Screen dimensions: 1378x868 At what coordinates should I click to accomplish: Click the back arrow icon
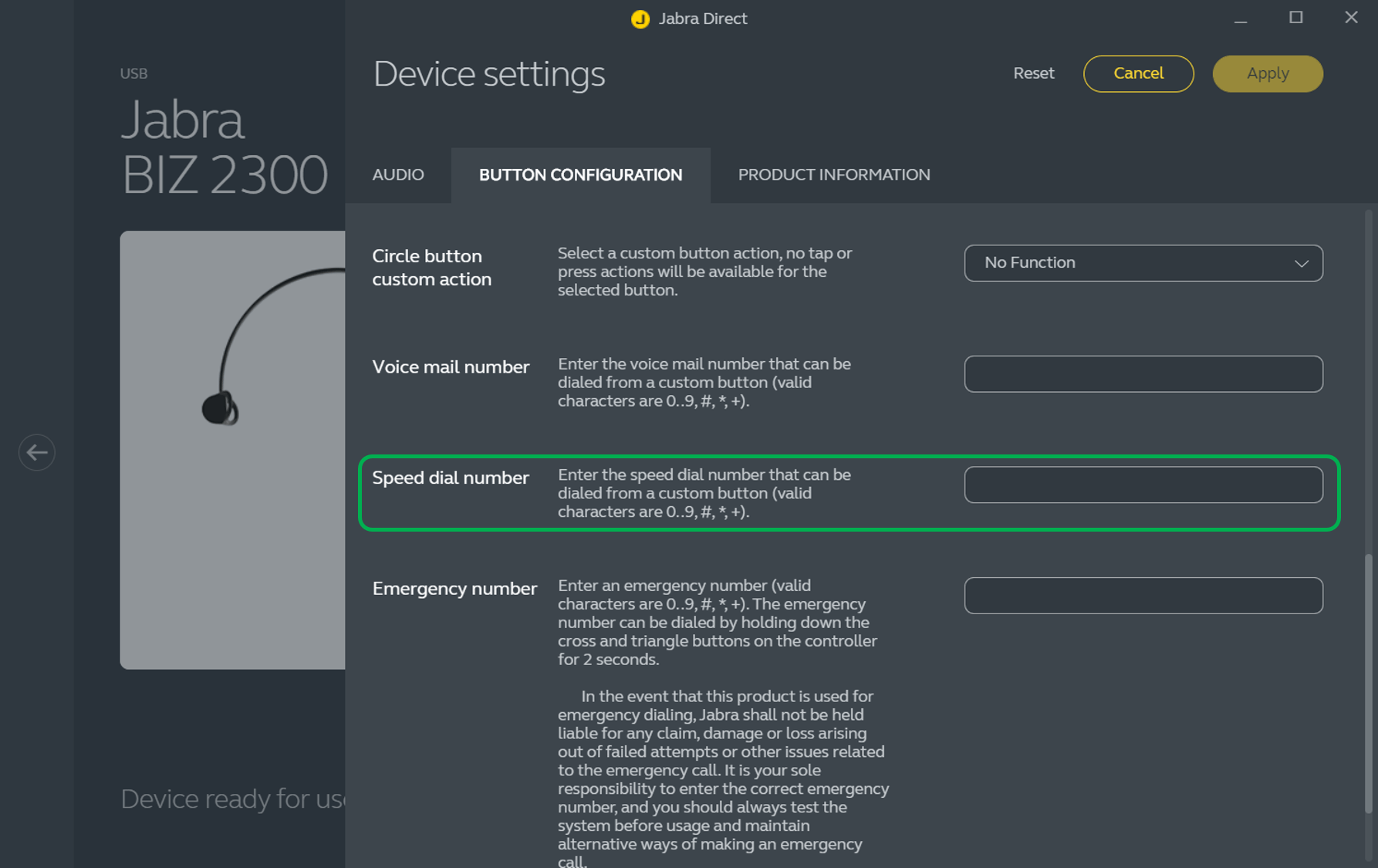(37, 452)
